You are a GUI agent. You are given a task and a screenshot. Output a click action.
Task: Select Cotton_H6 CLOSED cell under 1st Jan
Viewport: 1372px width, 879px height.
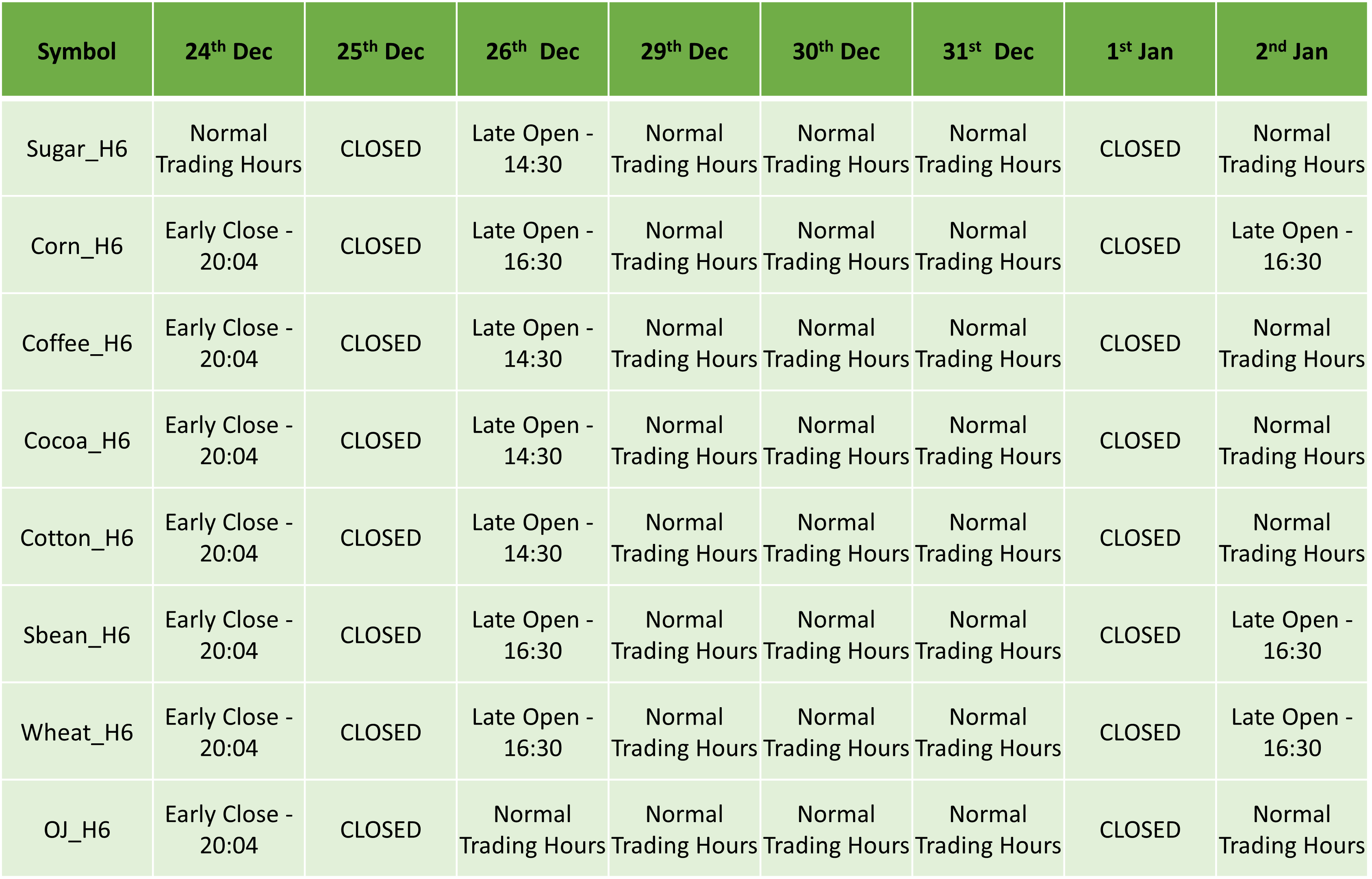point(1140,538)
